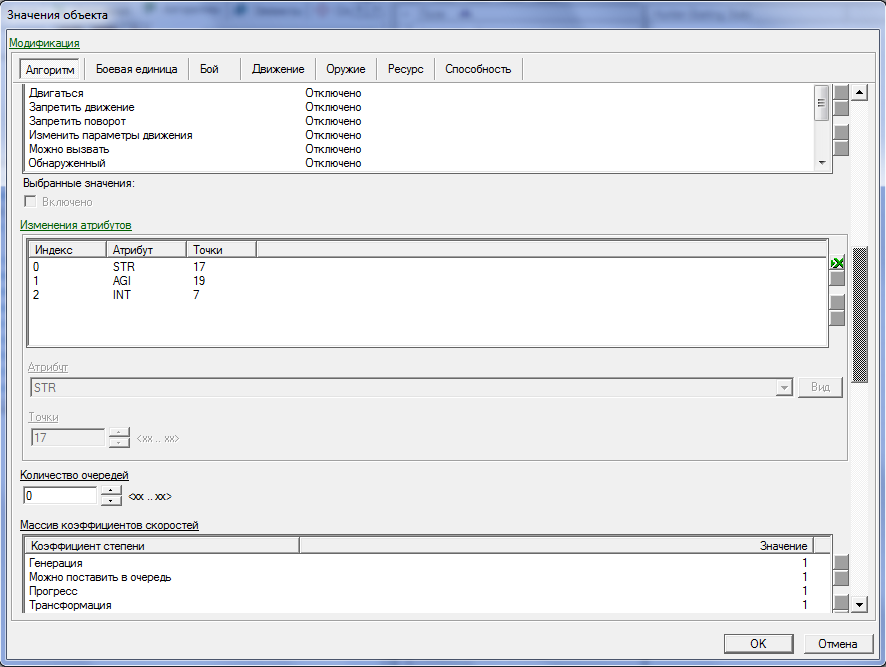Open the Модификация link
Viewport: 886px width, 667px height.
coord(44,43)
